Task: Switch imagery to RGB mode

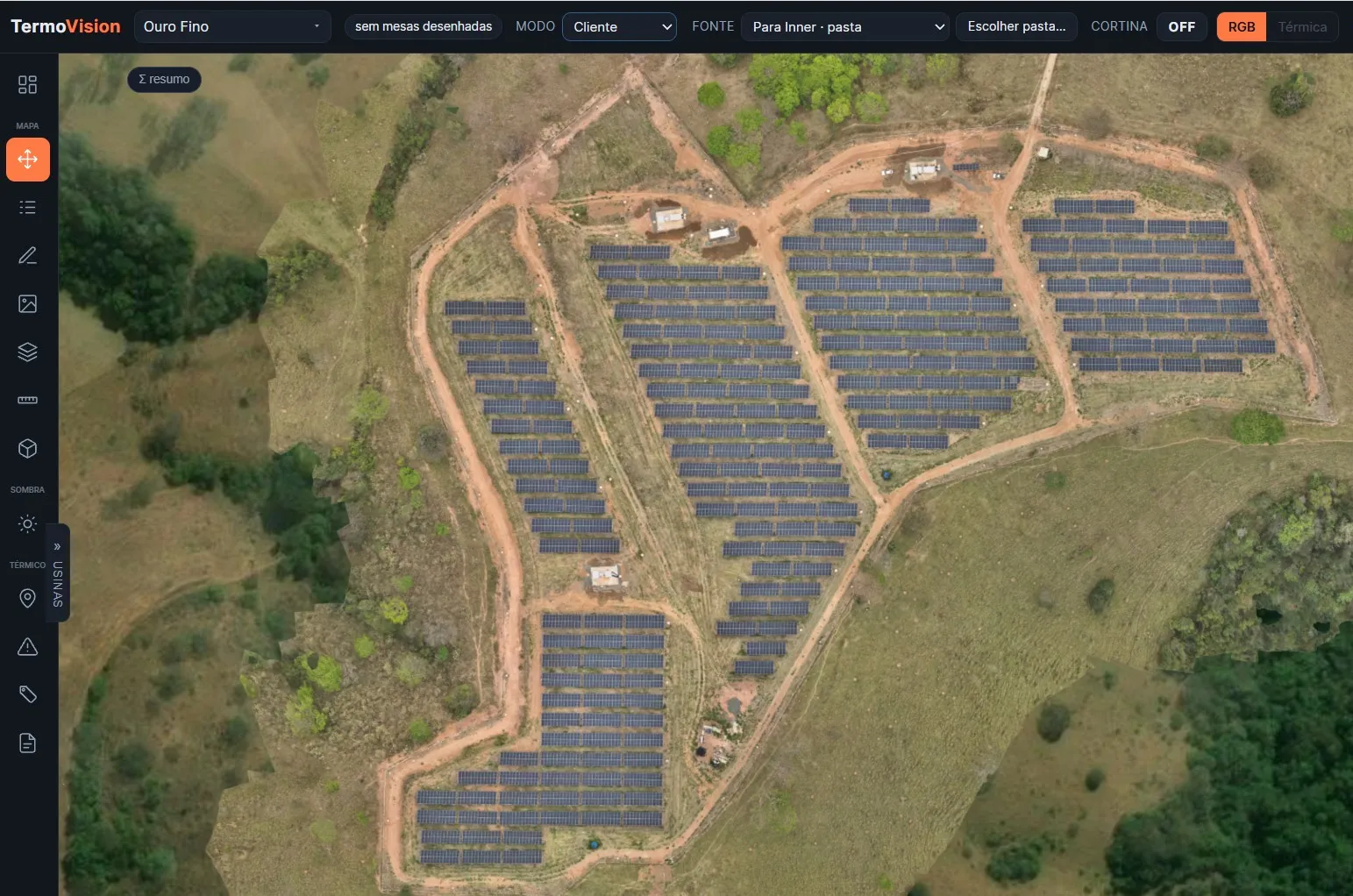Action: click(x=1241, y=26)
